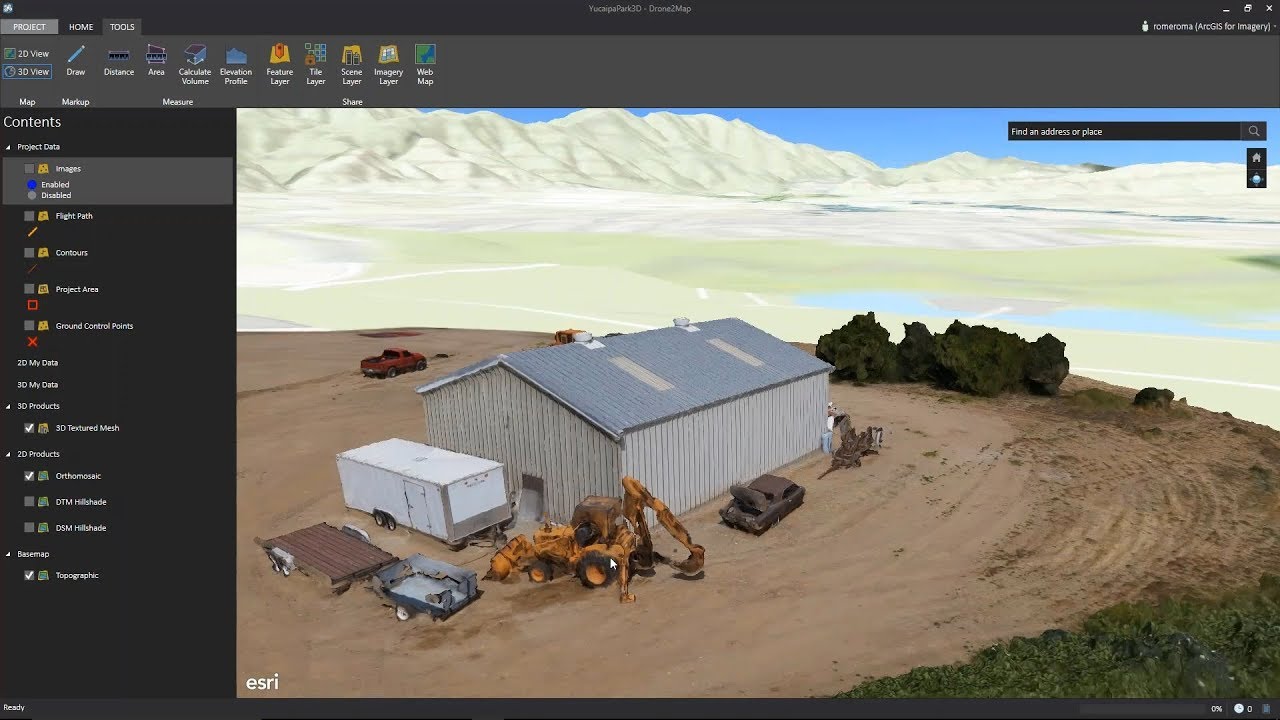The width and height of the screenshot is (1280, 720).
Task: Click the search magnifier button
Action: pyautogui.click(x=1254, y=131)
